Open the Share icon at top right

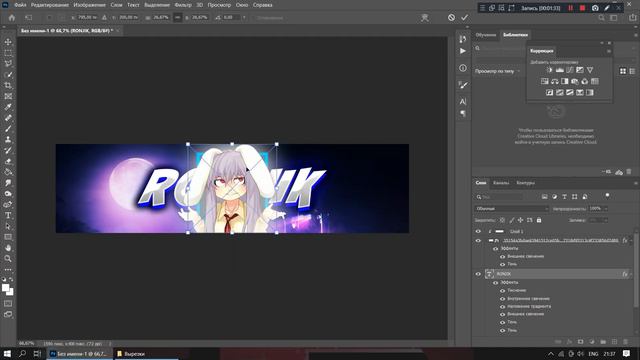click(x=633, y=18)
